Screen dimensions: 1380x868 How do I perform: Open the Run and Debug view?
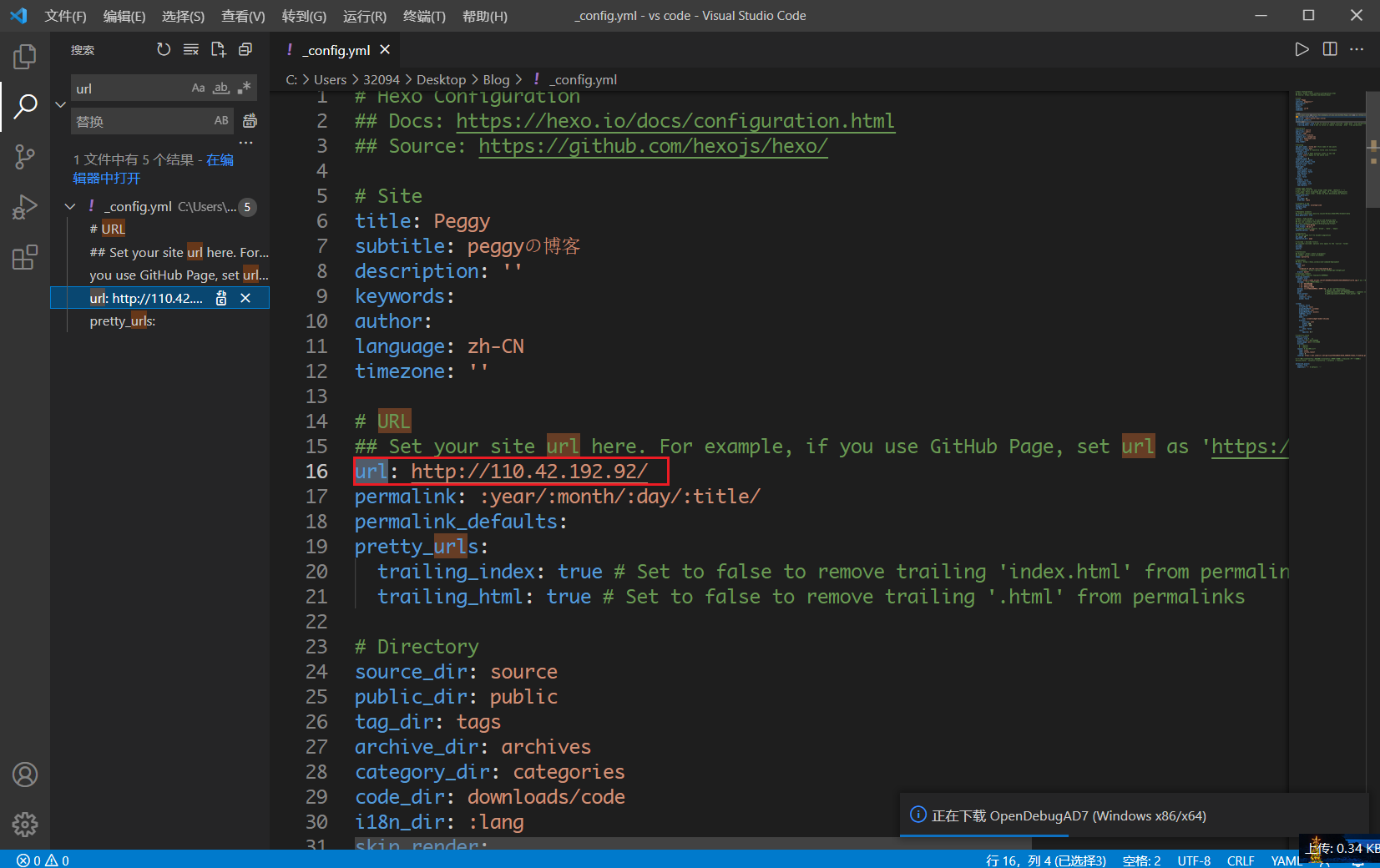[25, 206]
